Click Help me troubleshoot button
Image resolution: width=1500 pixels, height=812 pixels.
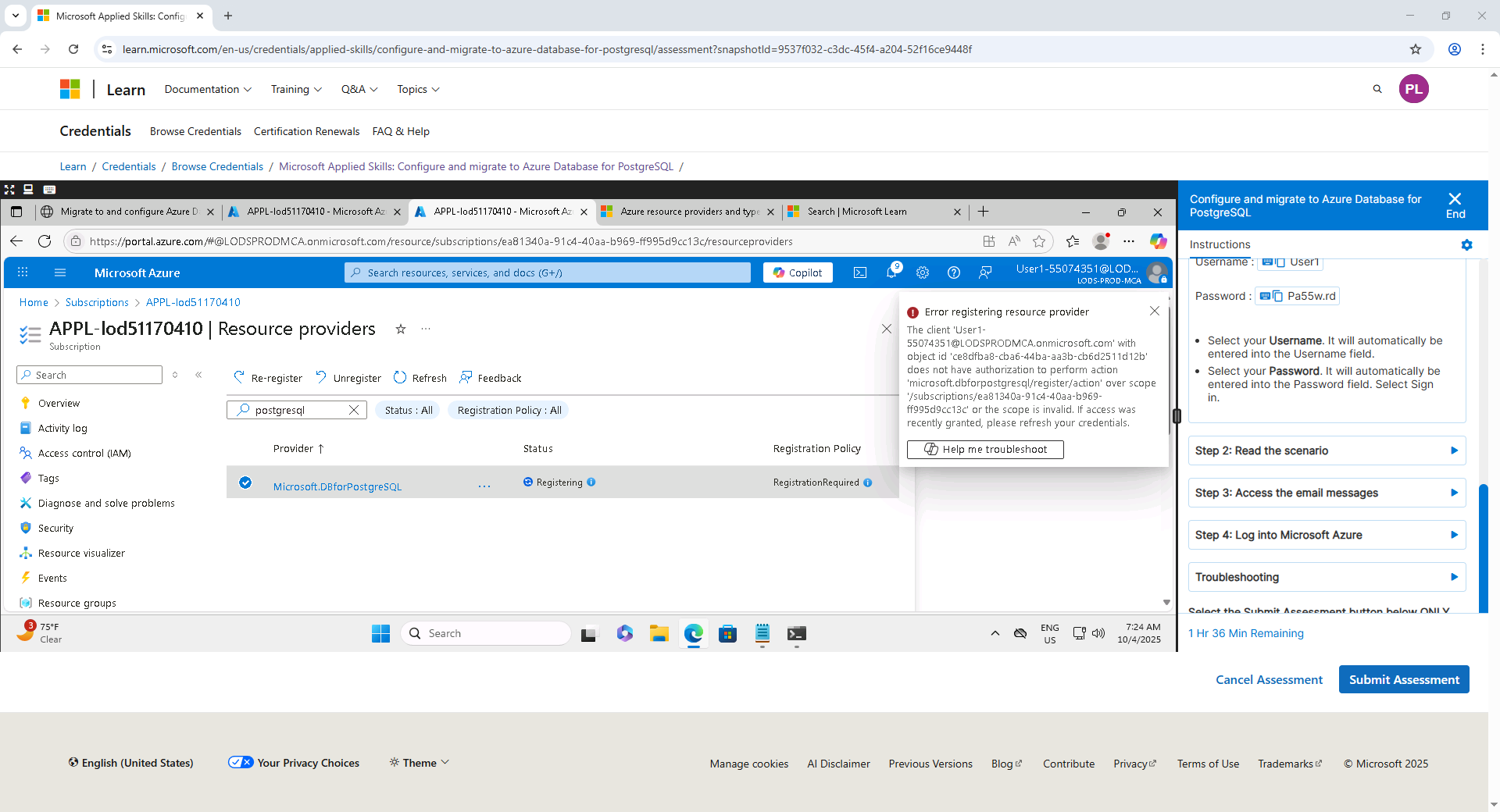tap(985, 449)
